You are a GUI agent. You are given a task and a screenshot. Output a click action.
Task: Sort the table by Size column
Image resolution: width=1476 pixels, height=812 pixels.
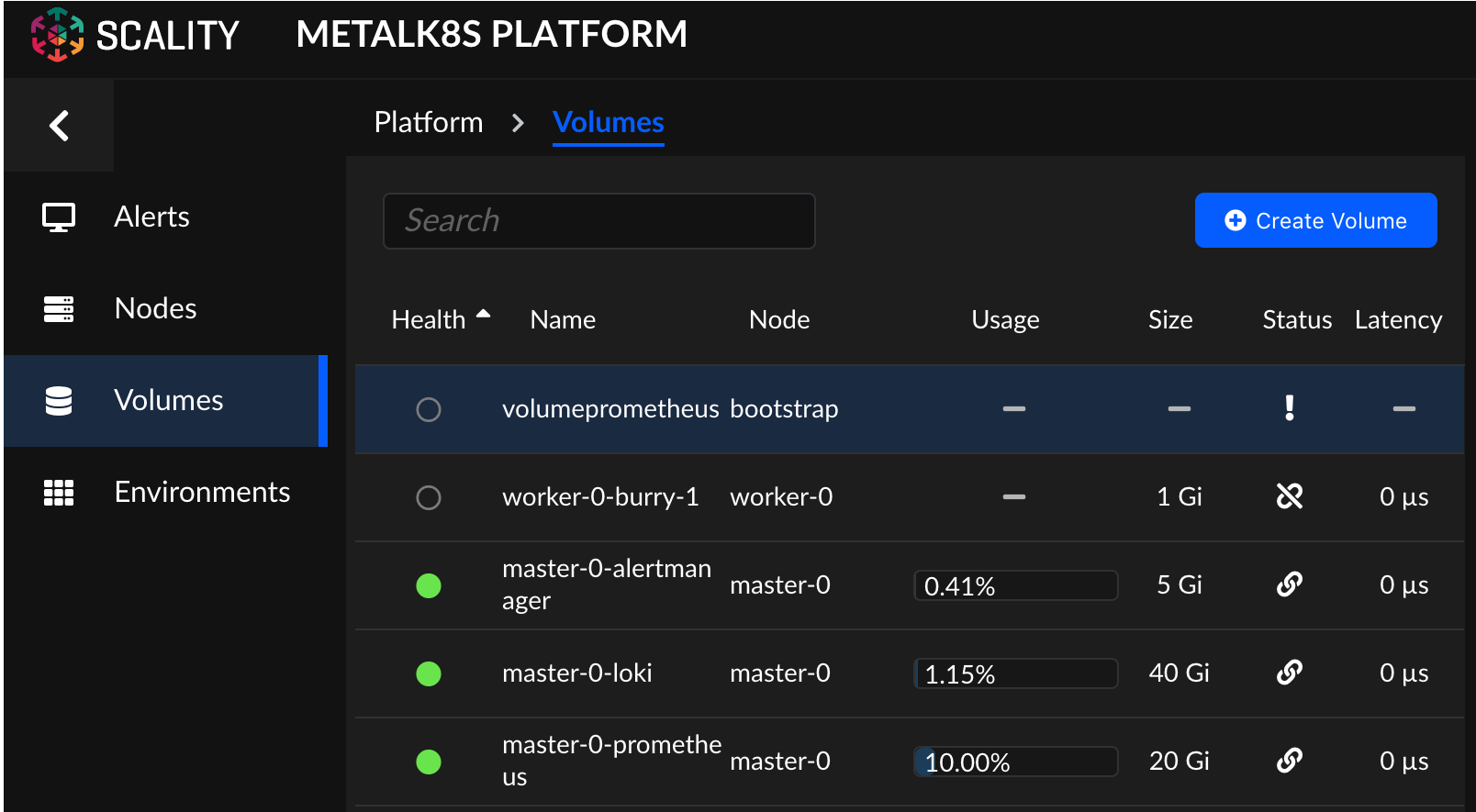pos(1170,319)
